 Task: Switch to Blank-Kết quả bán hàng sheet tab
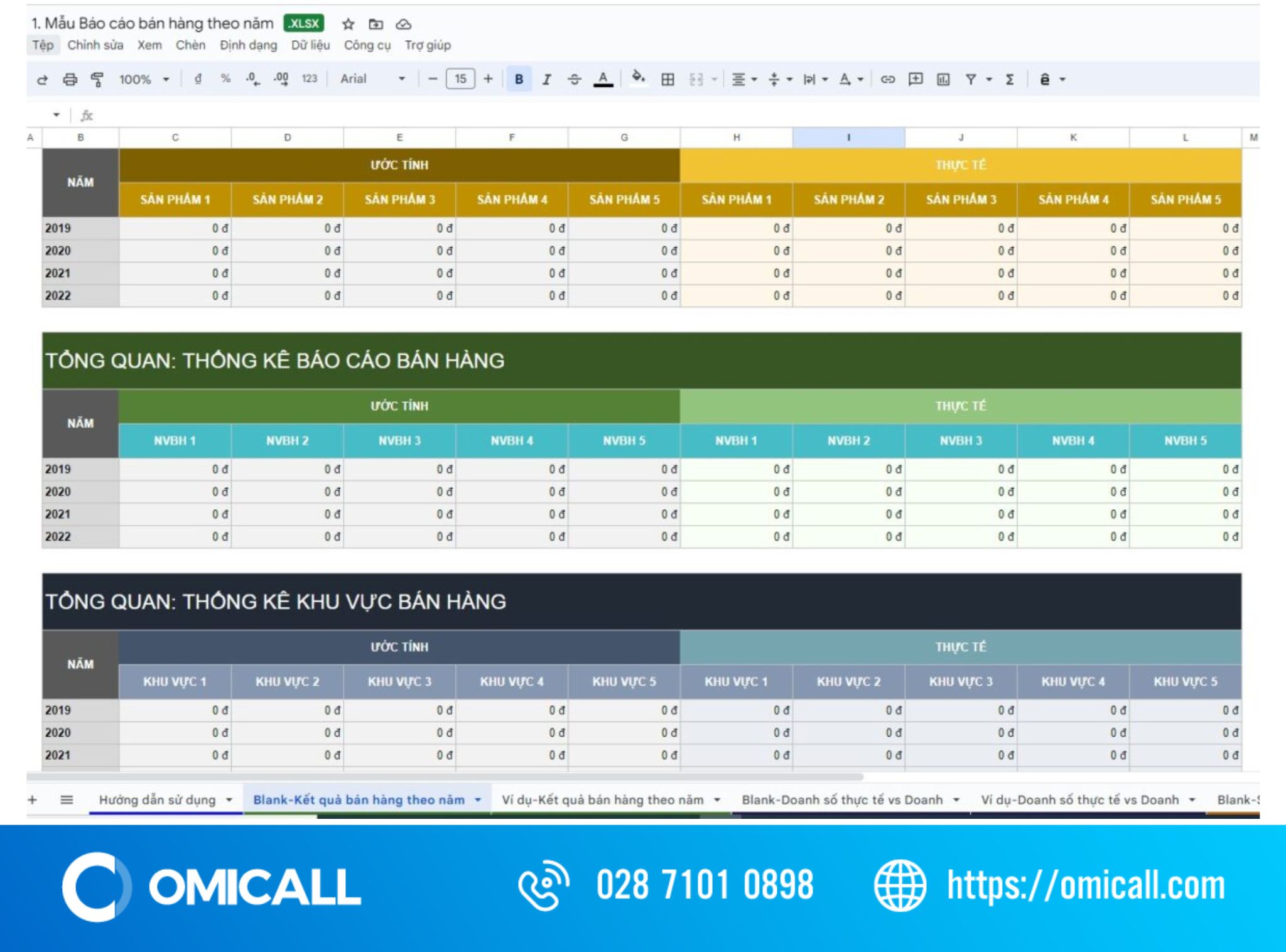pyautogui.click(x=359, y=799)
